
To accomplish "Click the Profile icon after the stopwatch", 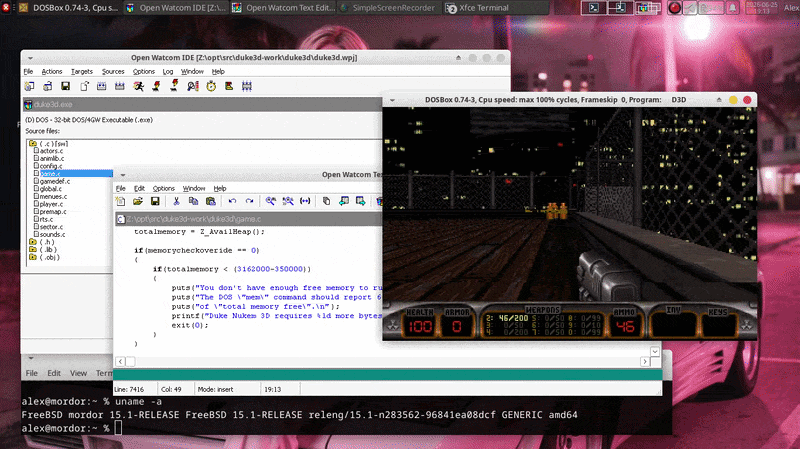I will coord(229,86).
